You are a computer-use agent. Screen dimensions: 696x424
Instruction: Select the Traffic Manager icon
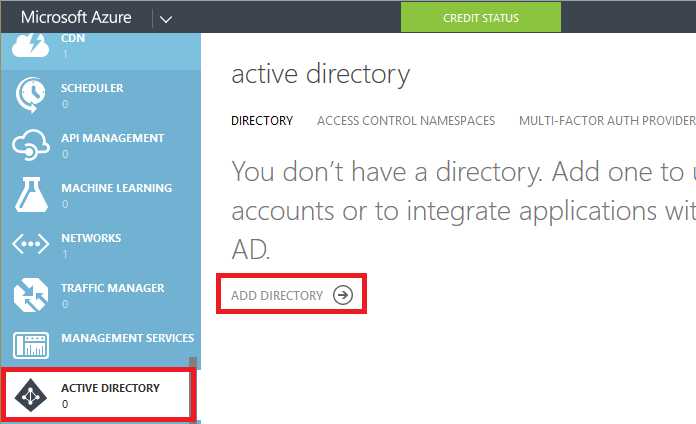pyautogui.click(x=31, y=295)
